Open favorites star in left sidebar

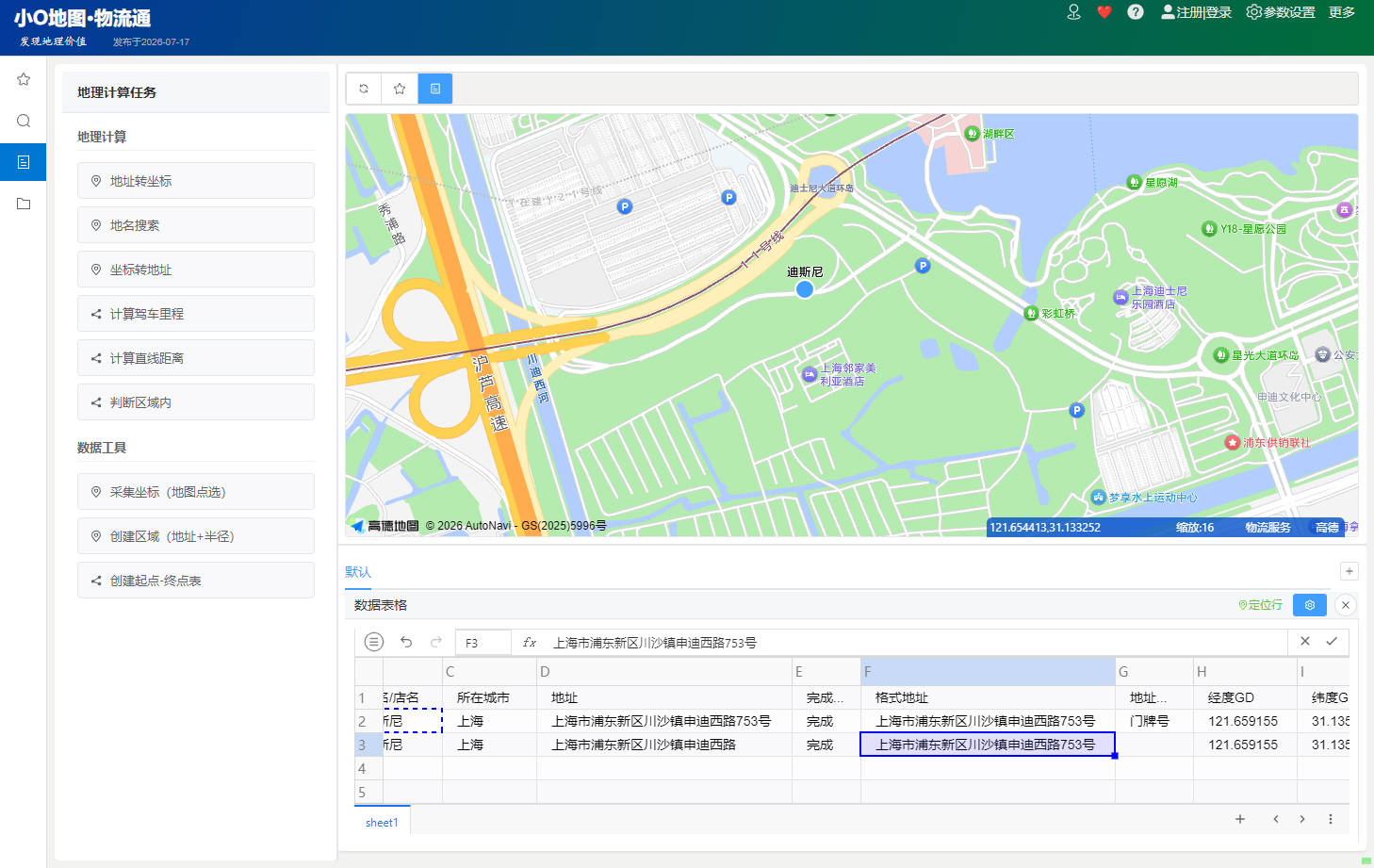pyautogui.click(x=24, y=79)
